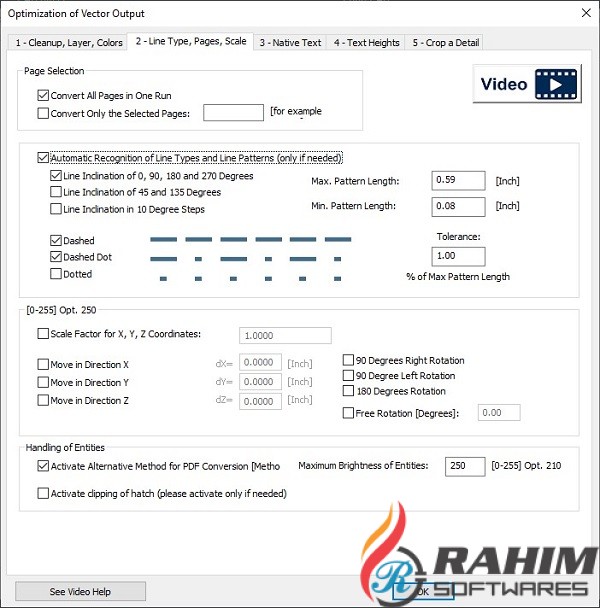Uncheck Activate Alternative Method for PDF Conversion

(x=43, y=466)
